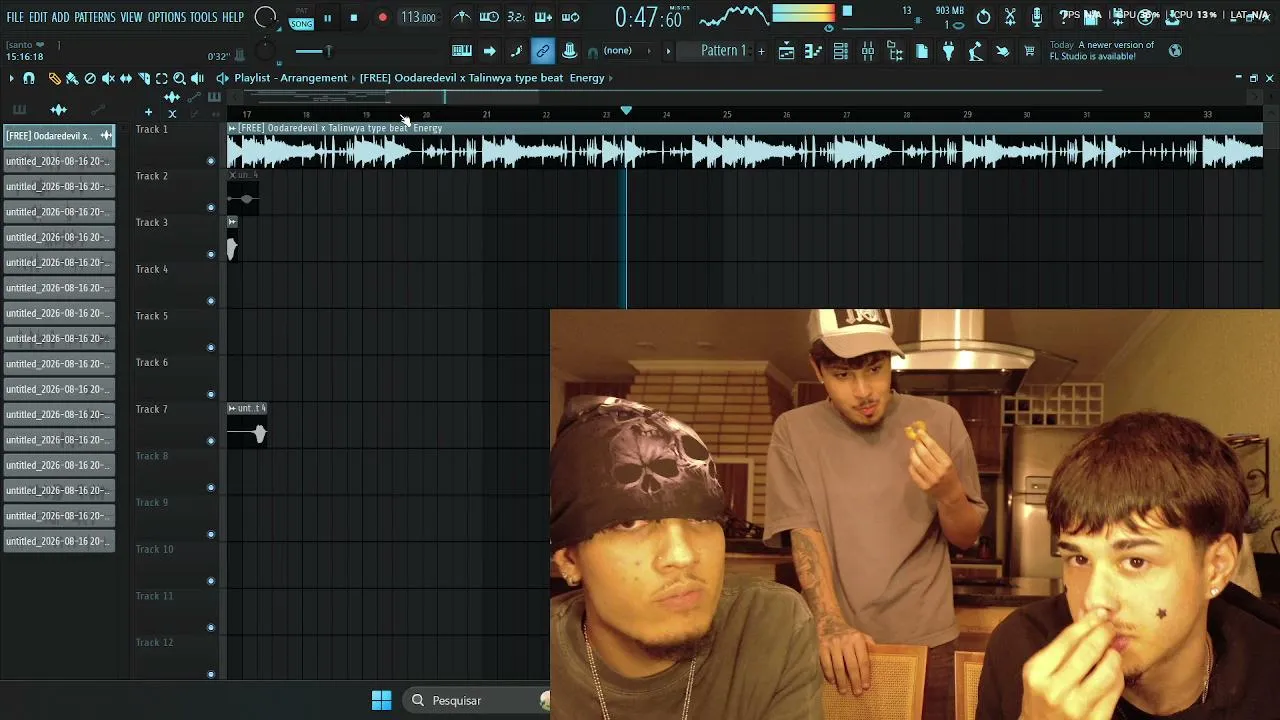
Task: Expand the breadcrumb arrow after Energy
Action: tap(611, 78)
